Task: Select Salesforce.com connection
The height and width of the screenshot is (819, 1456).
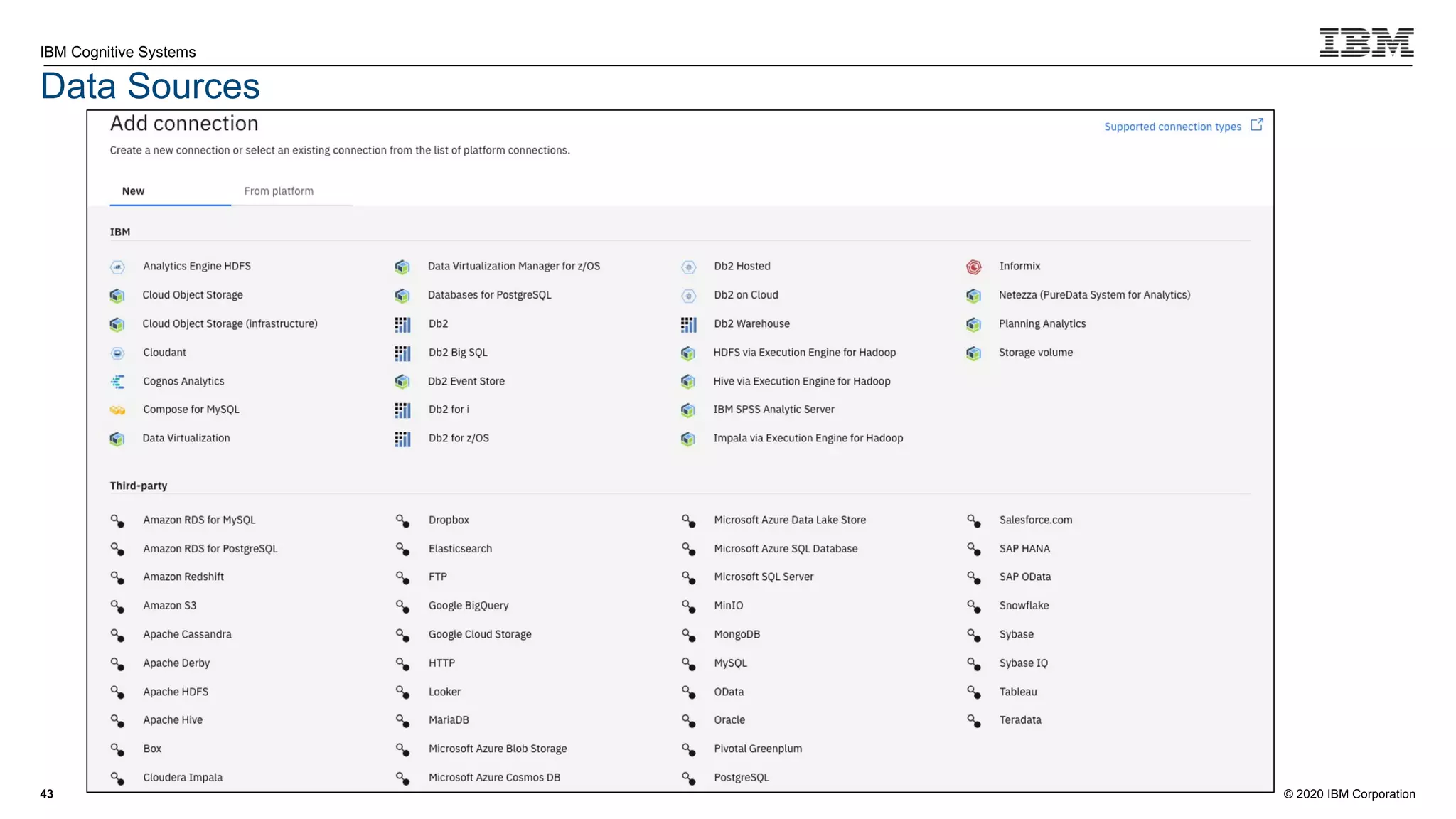Action: [1036, 520]
